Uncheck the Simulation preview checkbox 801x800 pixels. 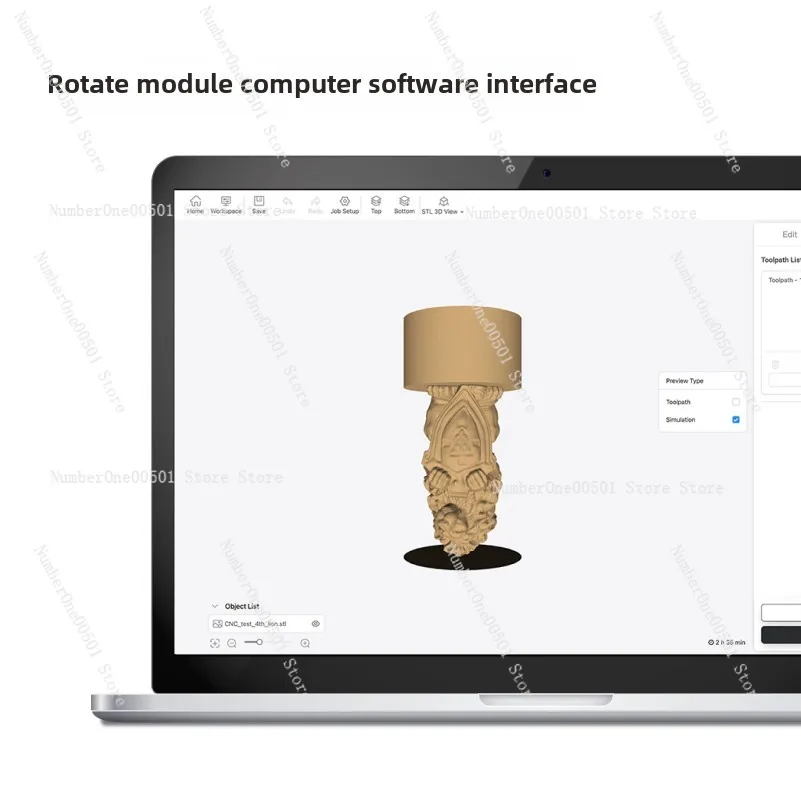click(736, 419)
